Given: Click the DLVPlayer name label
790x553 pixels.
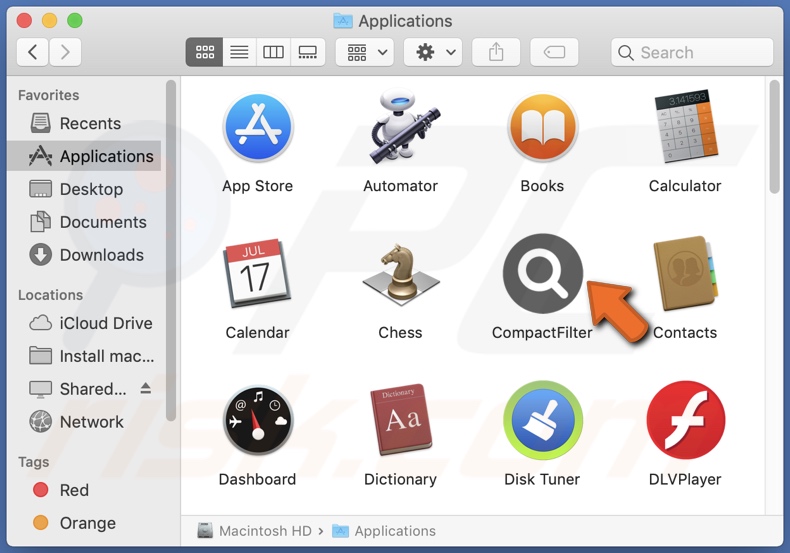Looking at the screenshot, I should (x=685, y=479).
